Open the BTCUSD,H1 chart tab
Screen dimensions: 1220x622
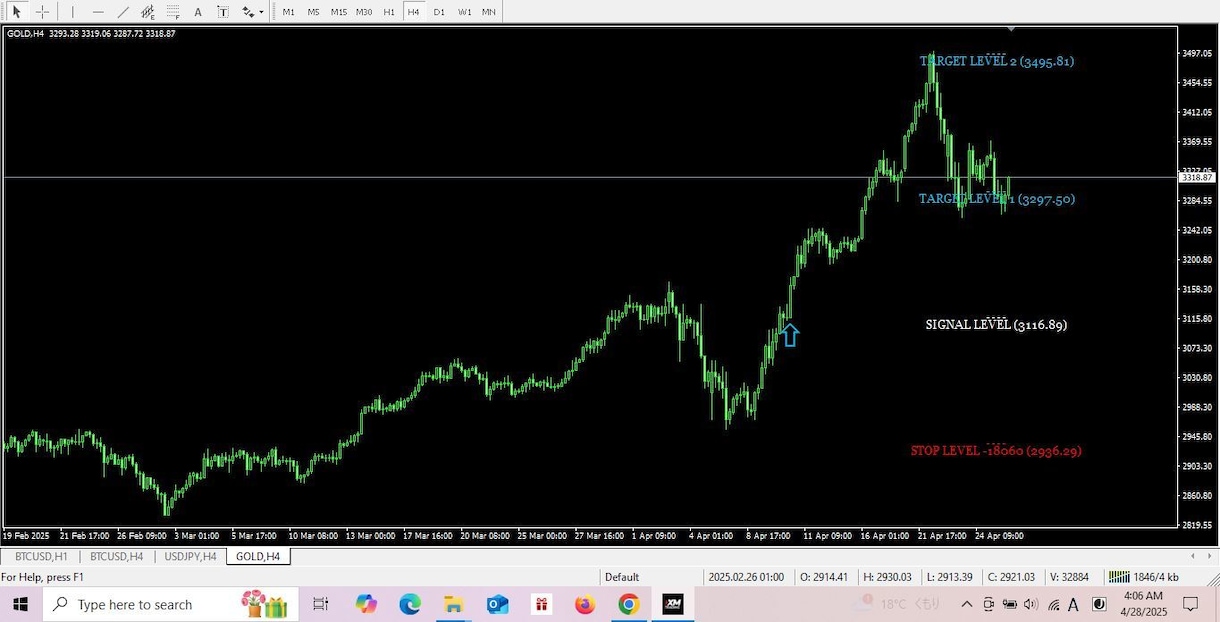tap(41, 556)
